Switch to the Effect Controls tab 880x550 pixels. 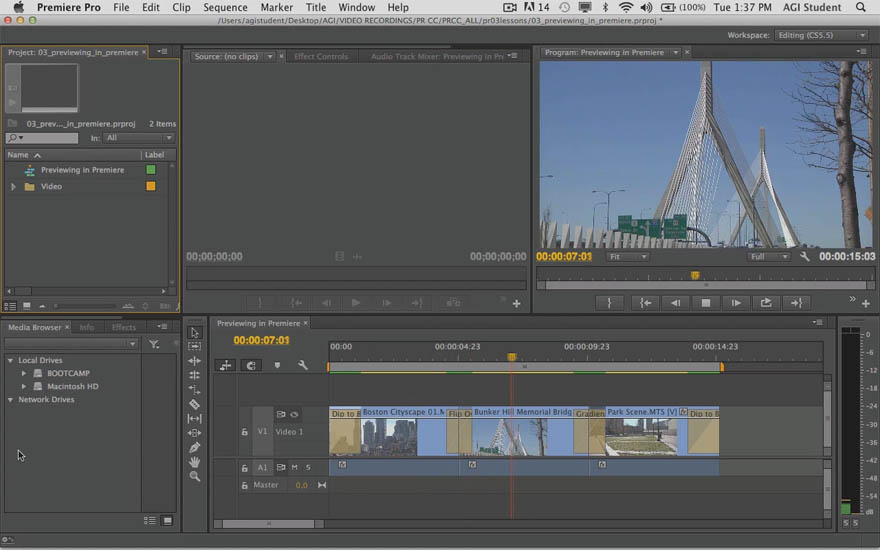click(x=321, y=56)
